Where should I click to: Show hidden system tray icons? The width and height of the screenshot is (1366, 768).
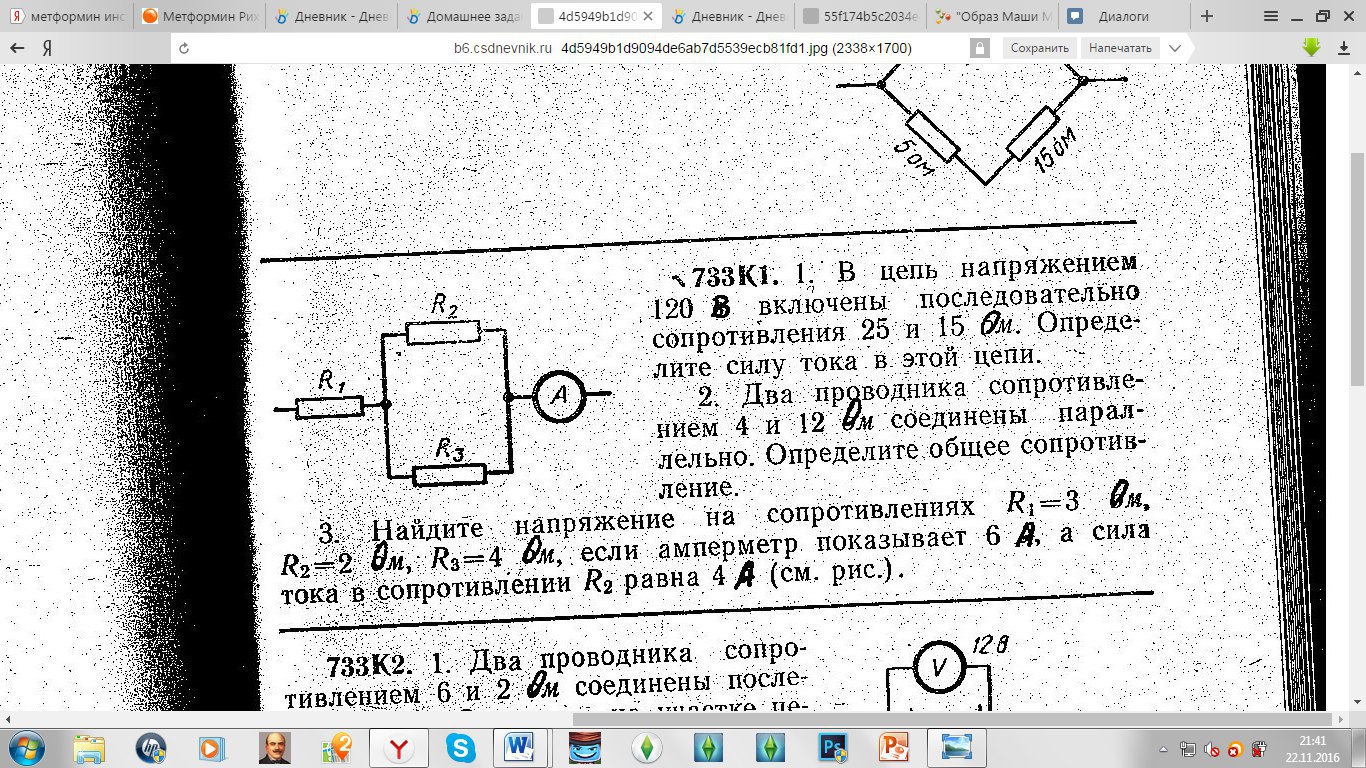point(1161,748)
